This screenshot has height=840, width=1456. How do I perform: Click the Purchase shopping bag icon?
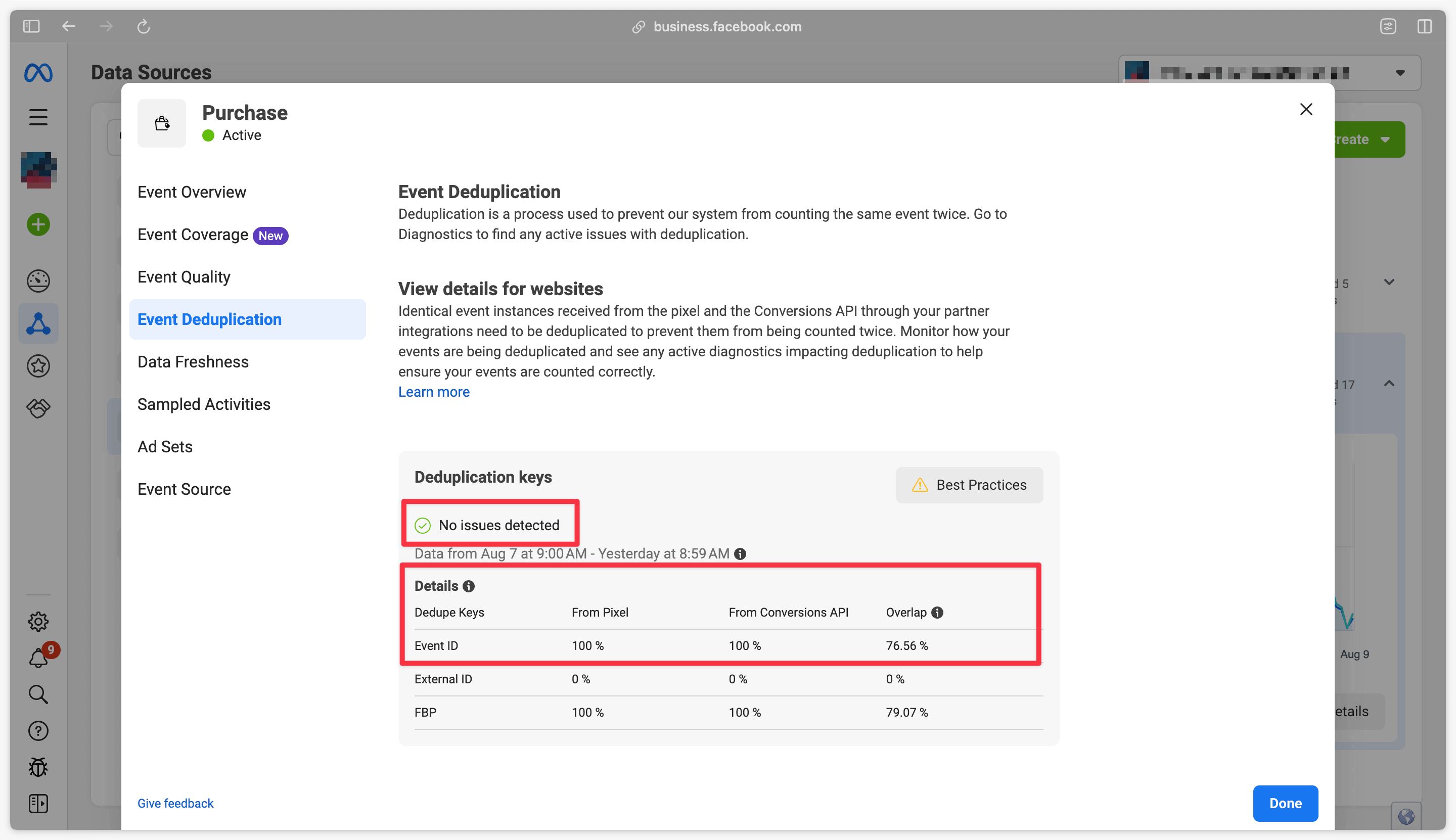point(162,122)
